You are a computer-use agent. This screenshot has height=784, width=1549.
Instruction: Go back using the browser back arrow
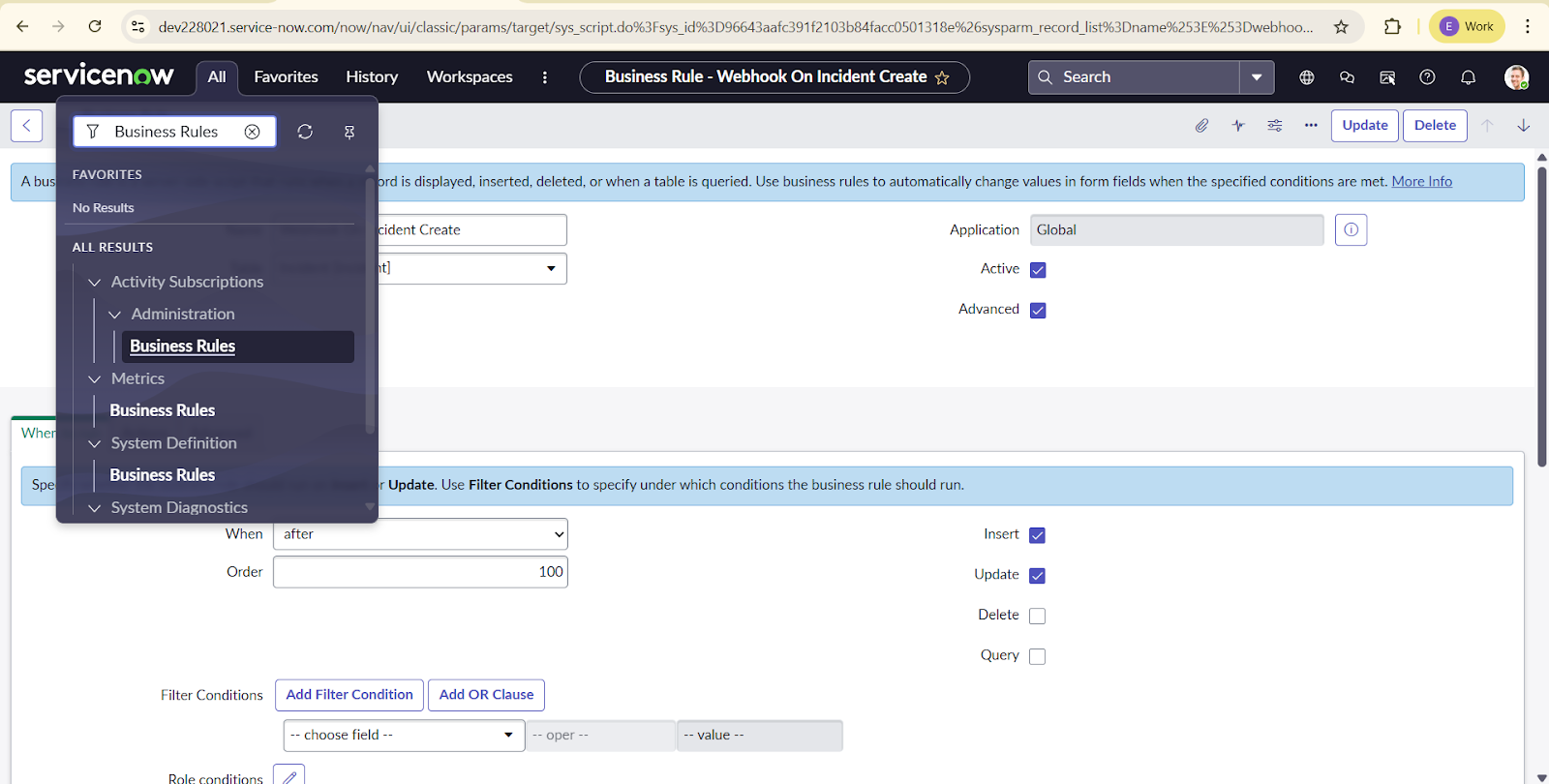pos(23,26)
